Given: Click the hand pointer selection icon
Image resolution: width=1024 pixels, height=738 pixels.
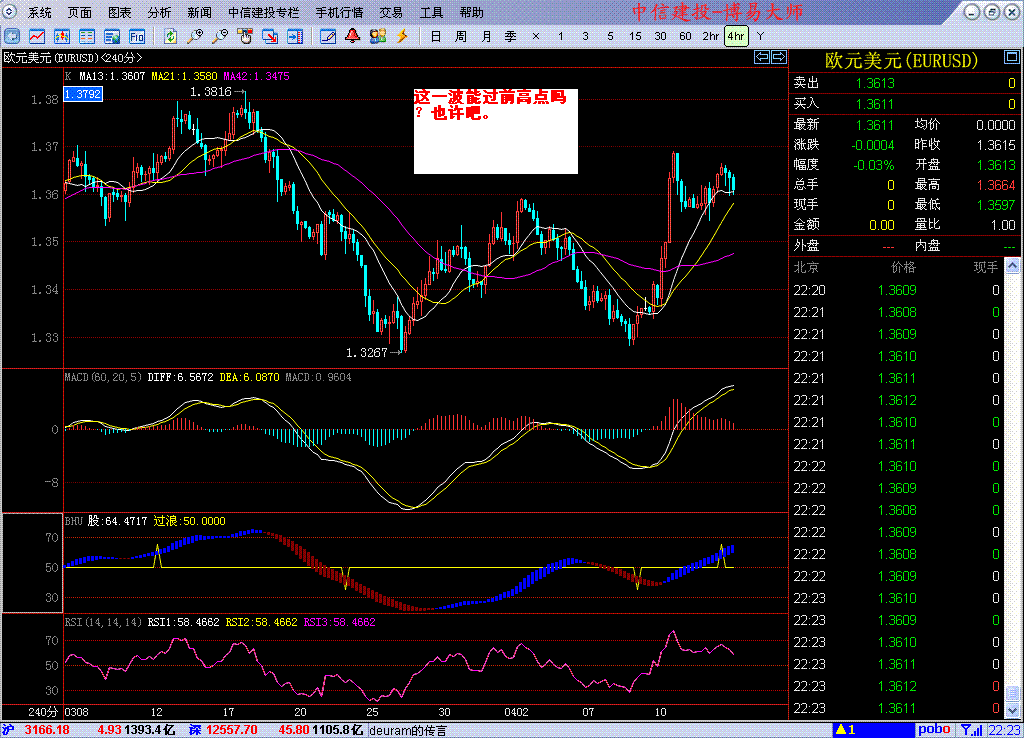Looking at the screenshot, I should (245, 37).
